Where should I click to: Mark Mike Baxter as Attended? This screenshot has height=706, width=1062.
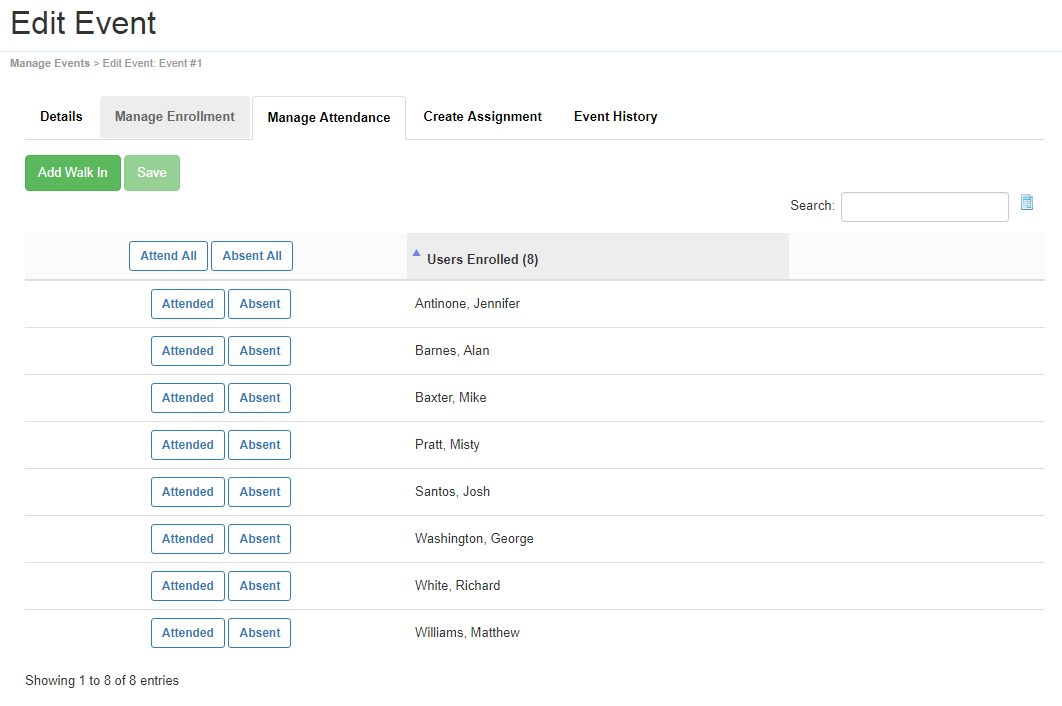click(x=188, y=398)
